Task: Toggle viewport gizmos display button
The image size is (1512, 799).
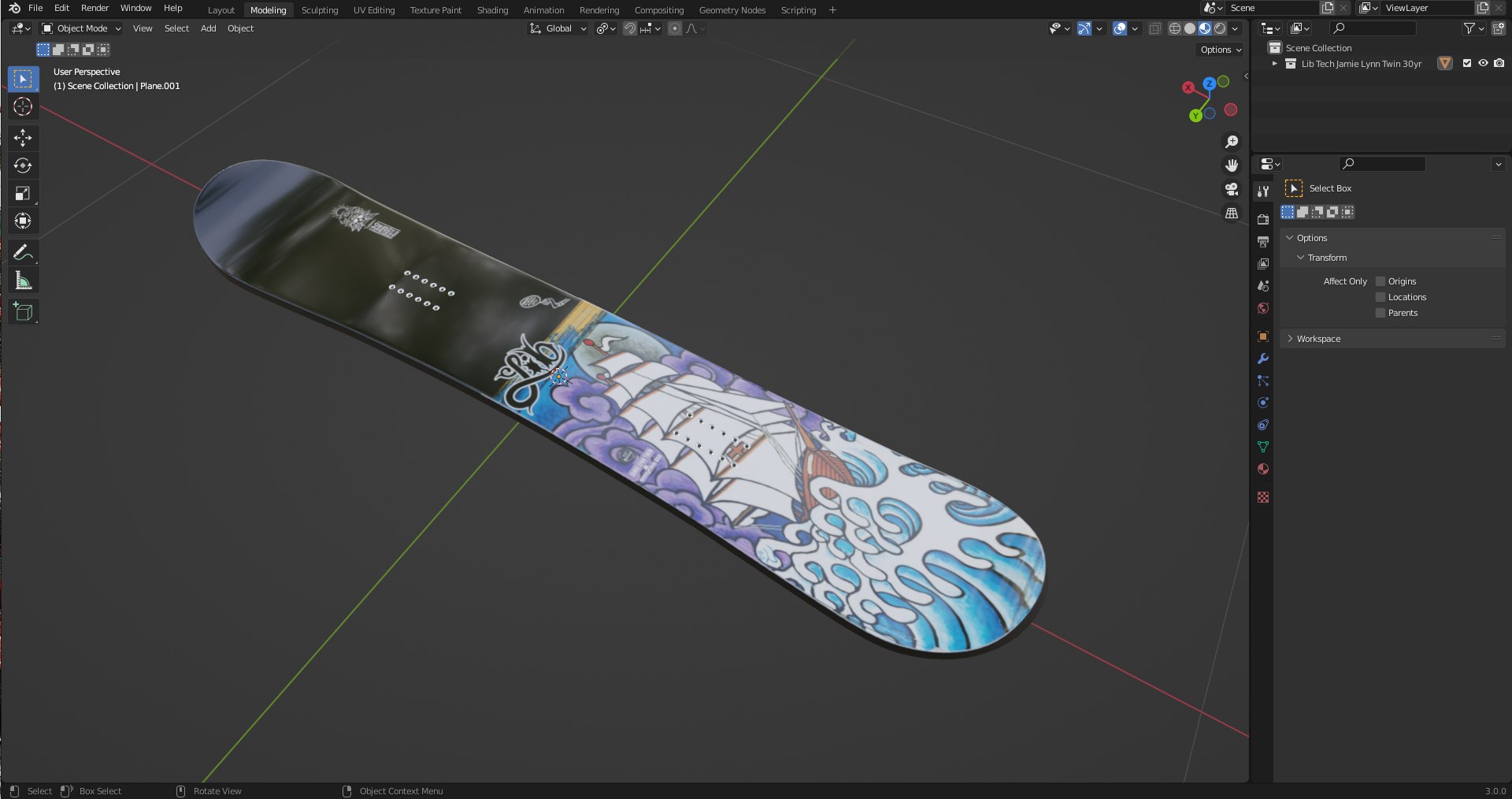Action: click(1084, 28)
